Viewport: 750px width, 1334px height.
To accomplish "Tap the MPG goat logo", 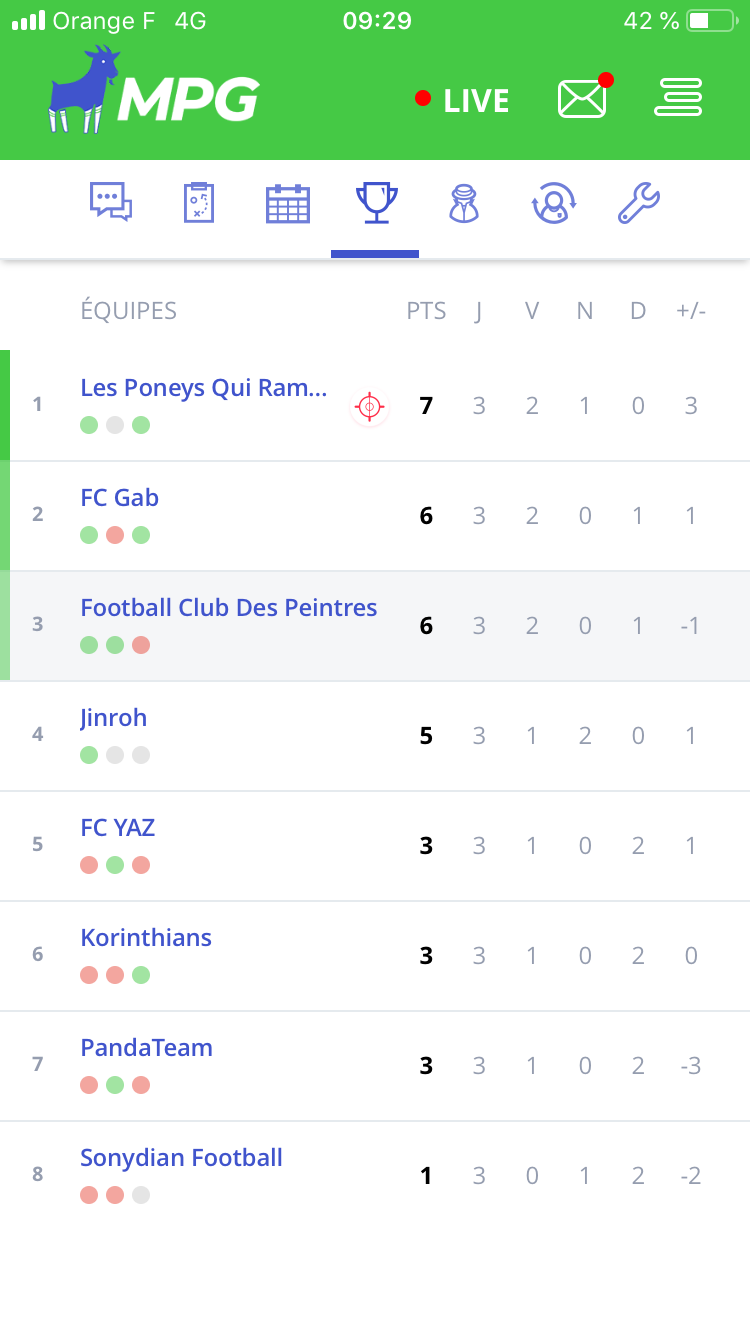I will [153, 92].
